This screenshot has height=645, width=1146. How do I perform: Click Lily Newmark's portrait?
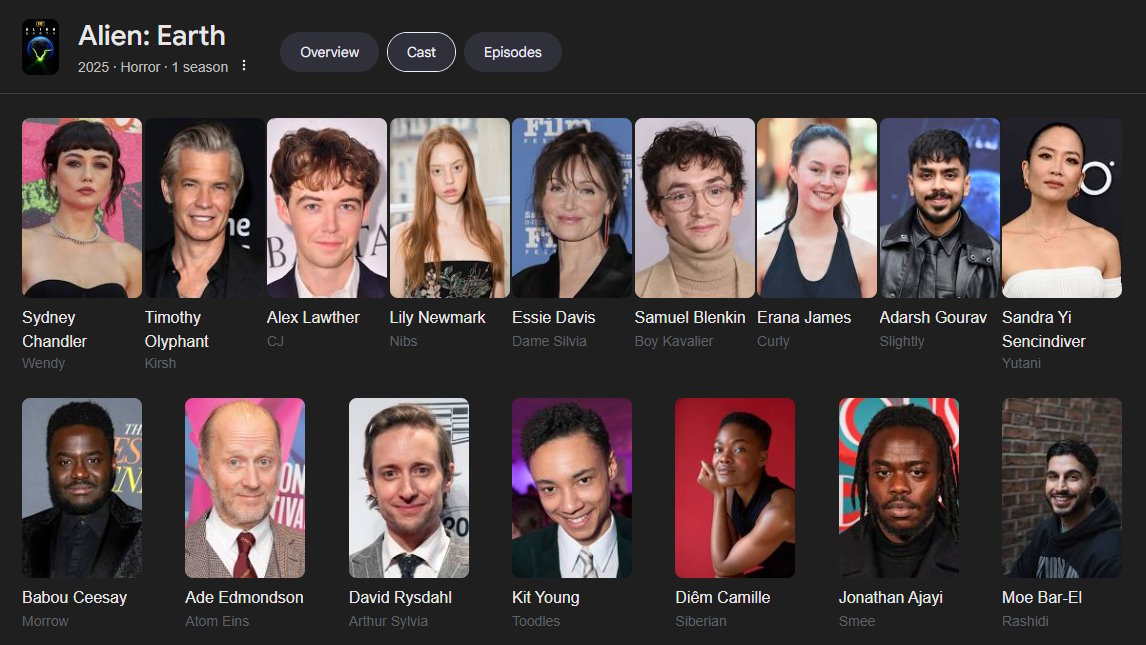point(449,208)
